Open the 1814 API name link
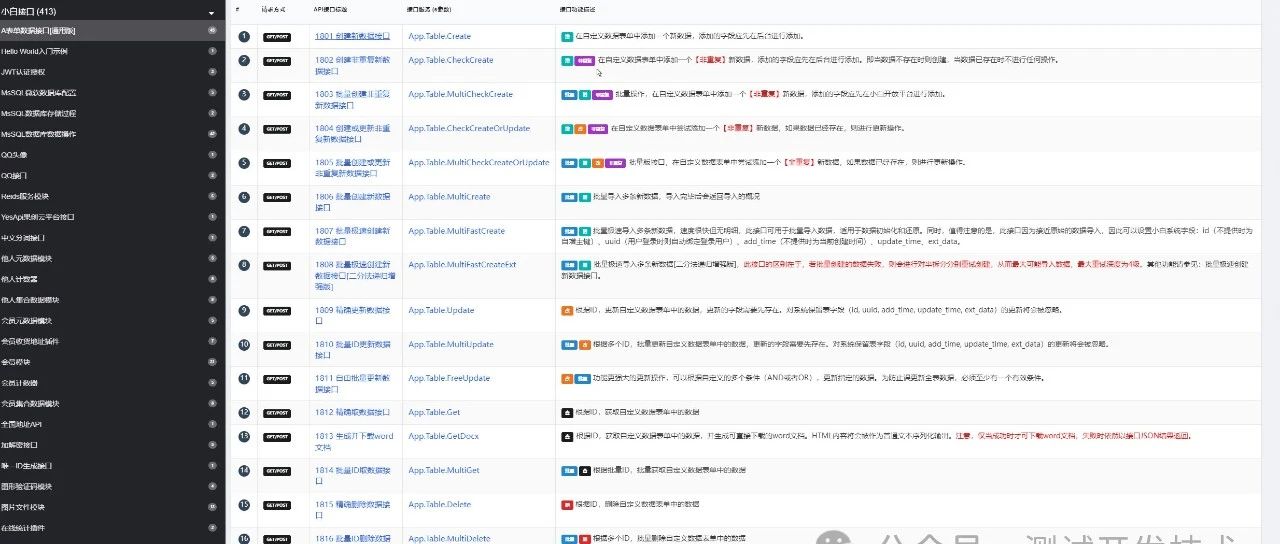Image resolution: width=1280 pixels, height=544 pixels. [353, 475]
